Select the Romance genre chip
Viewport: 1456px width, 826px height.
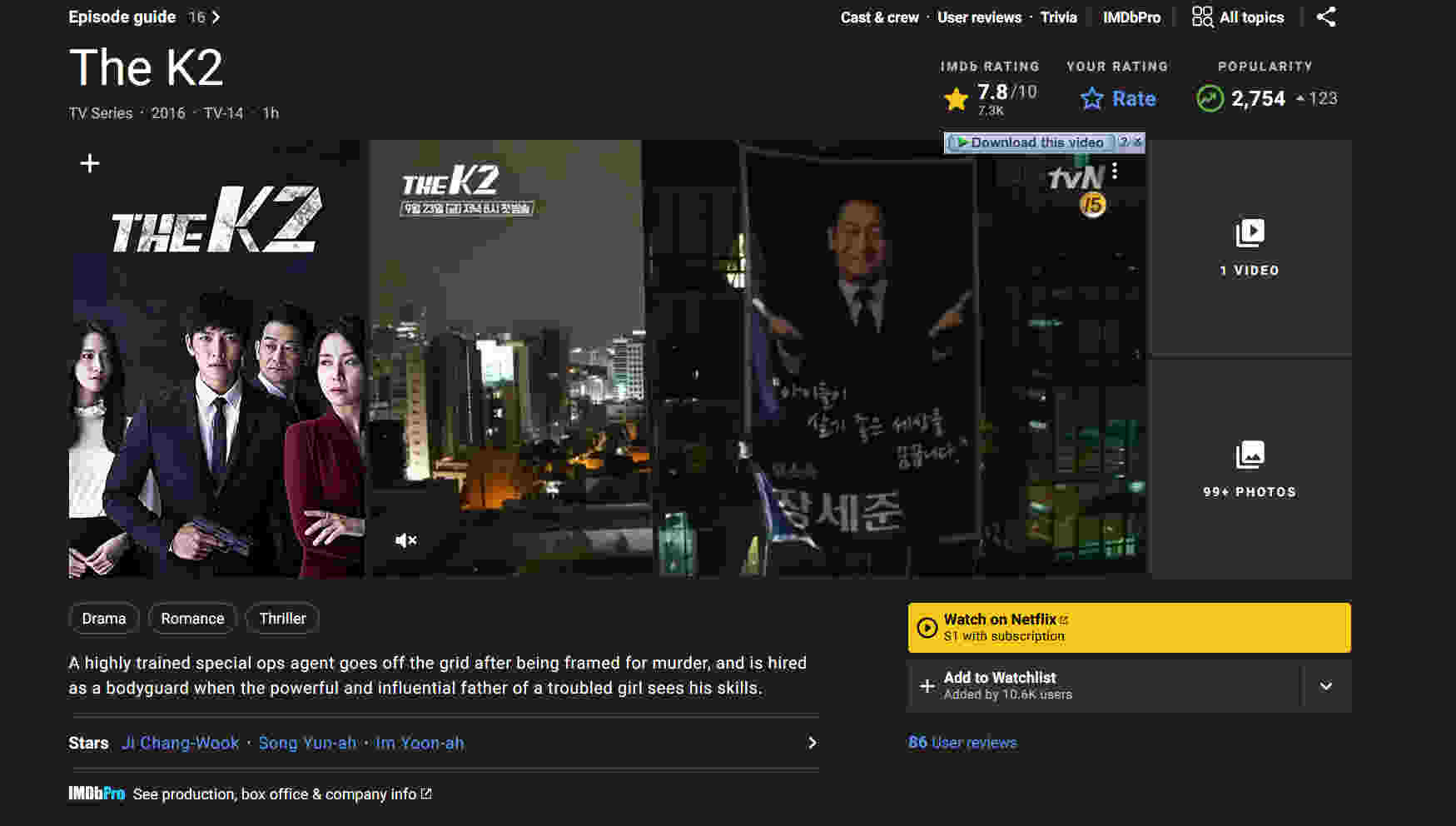point(192,619)
